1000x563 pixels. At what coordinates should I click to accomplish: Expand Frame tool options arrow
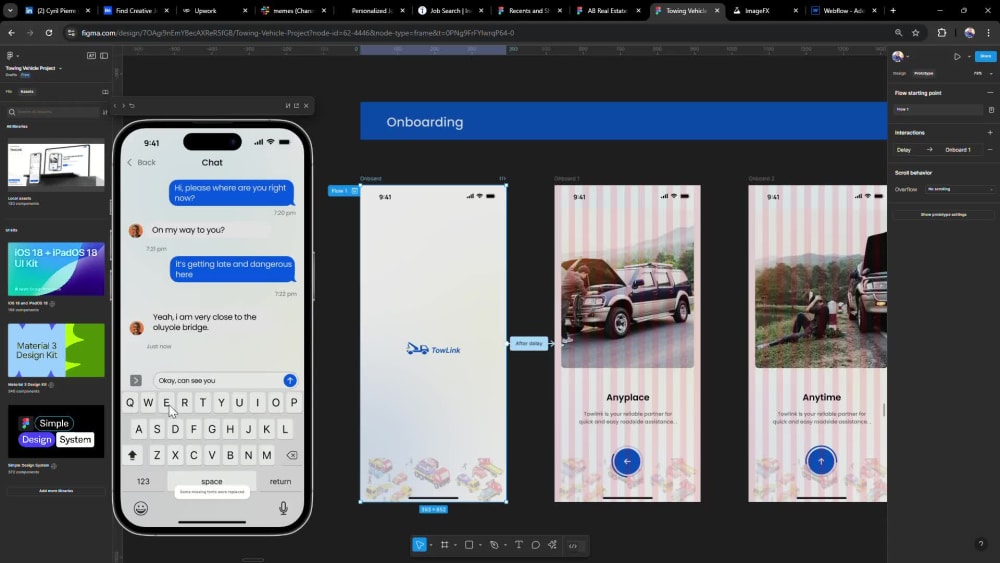(x=455, y=546)
